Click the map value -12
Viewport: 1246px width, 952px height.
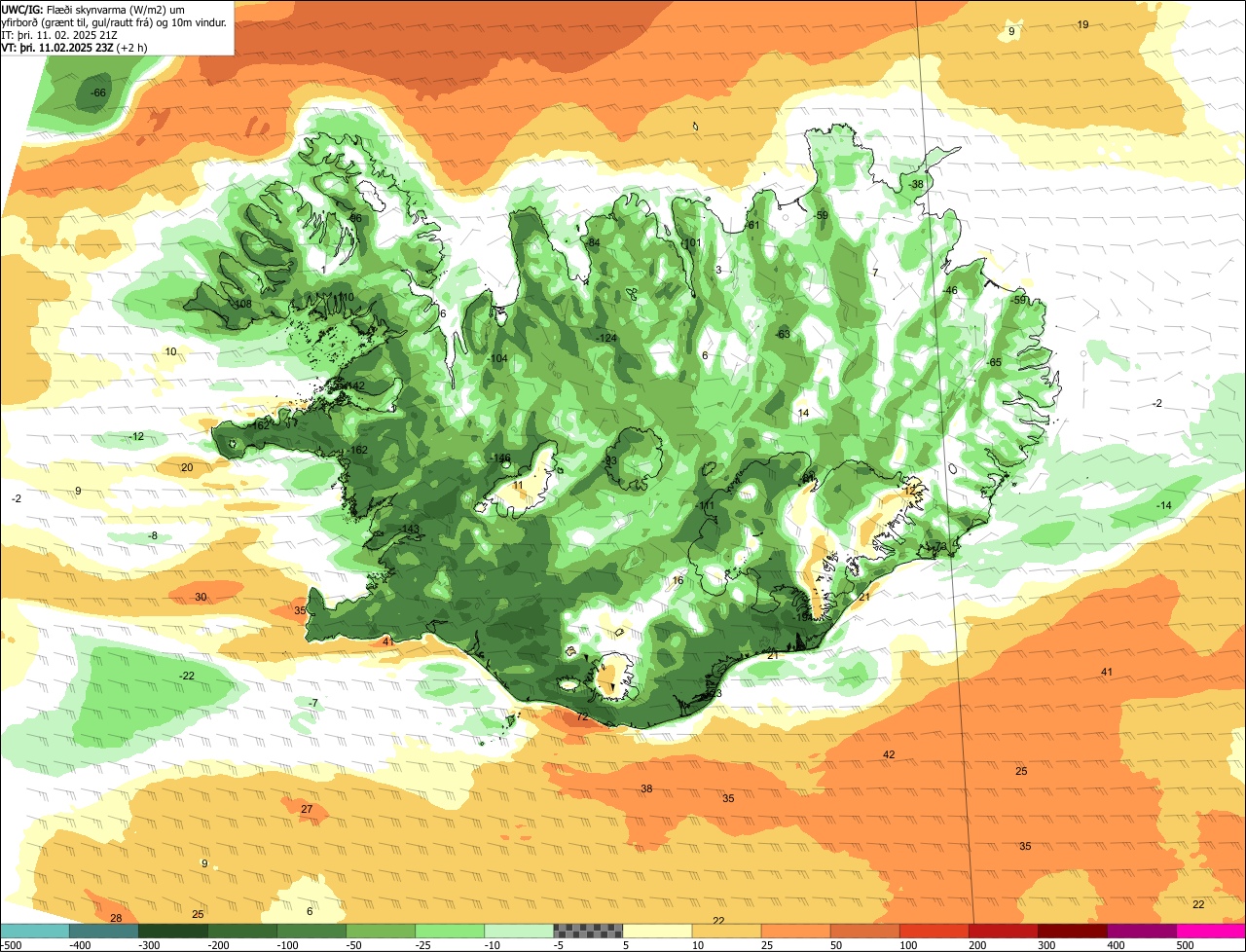pos(136,436)
